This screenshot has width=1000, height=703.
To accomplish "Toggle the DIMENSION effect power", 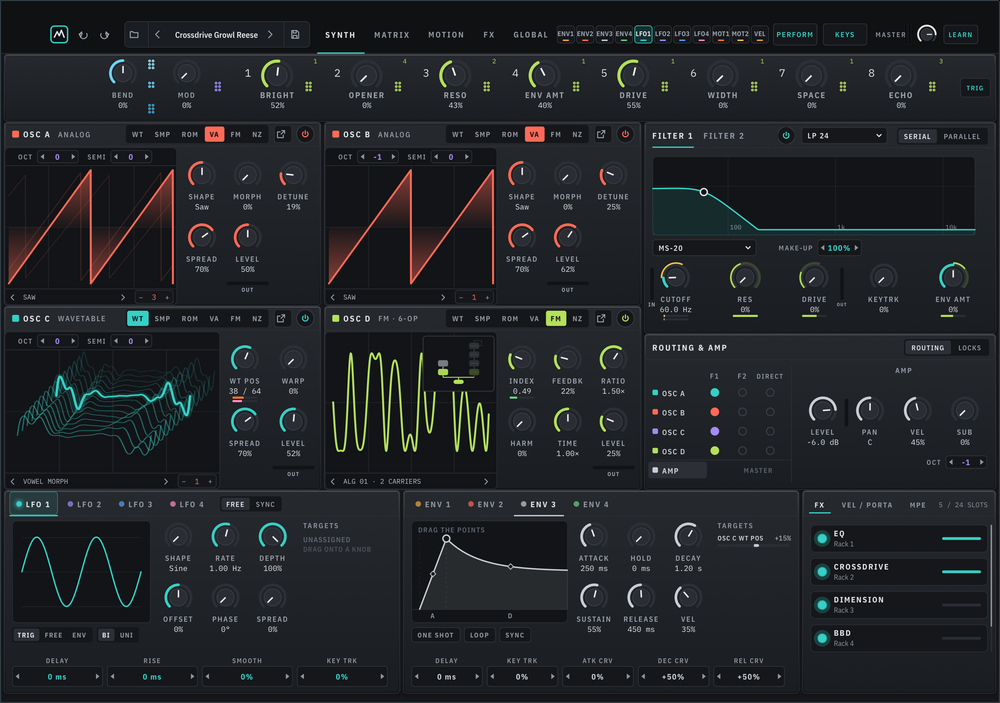I will pos(822,605).
